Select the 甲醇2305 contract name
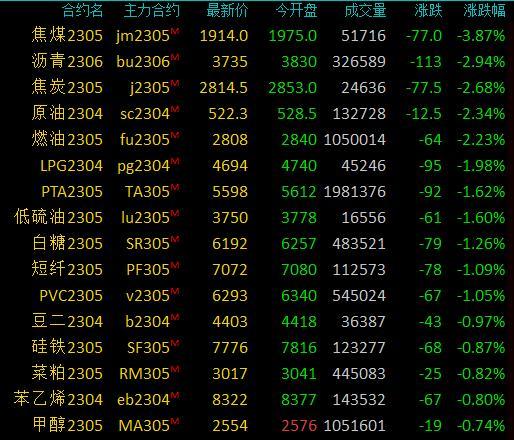Screen dimensions: 514x440 [67, 425]
